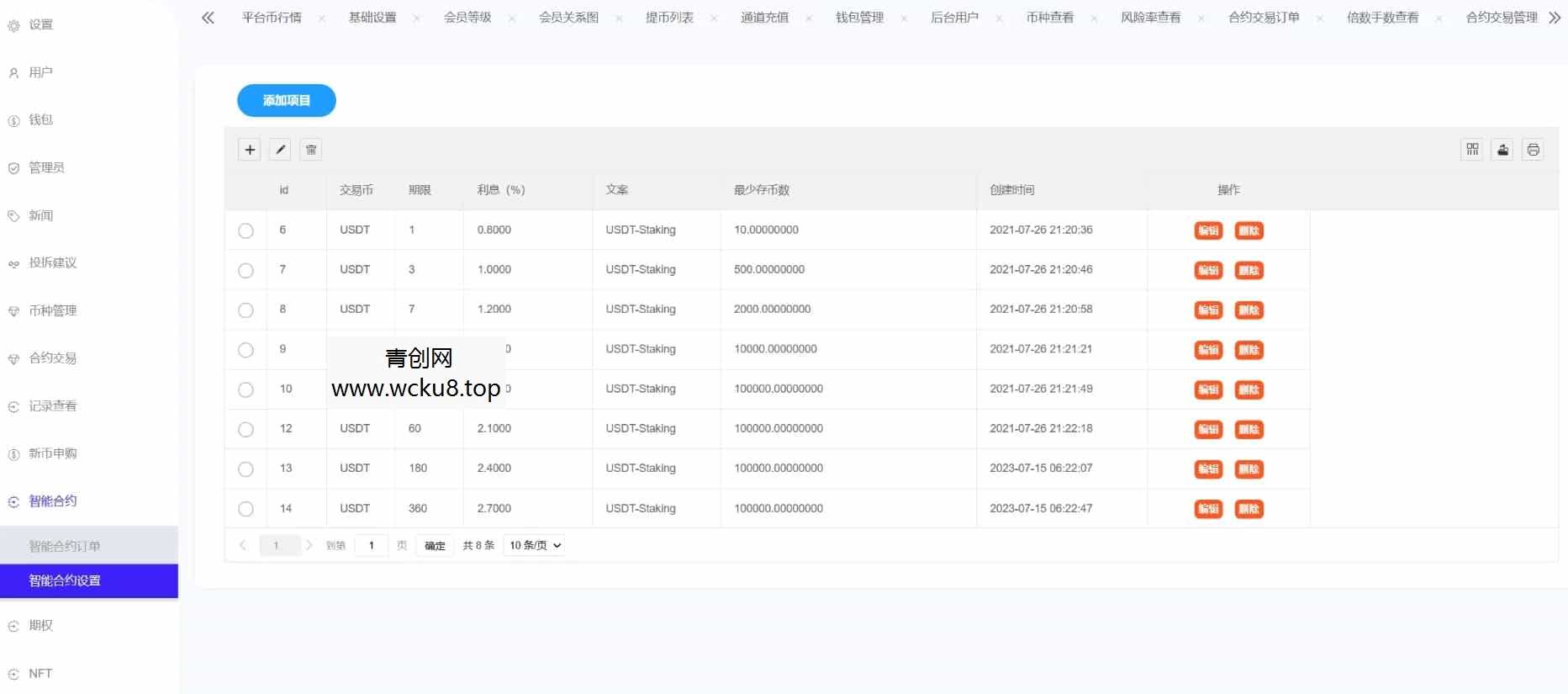
Task: Click 编辑 for row id 8
Action: click(1208, 310)
